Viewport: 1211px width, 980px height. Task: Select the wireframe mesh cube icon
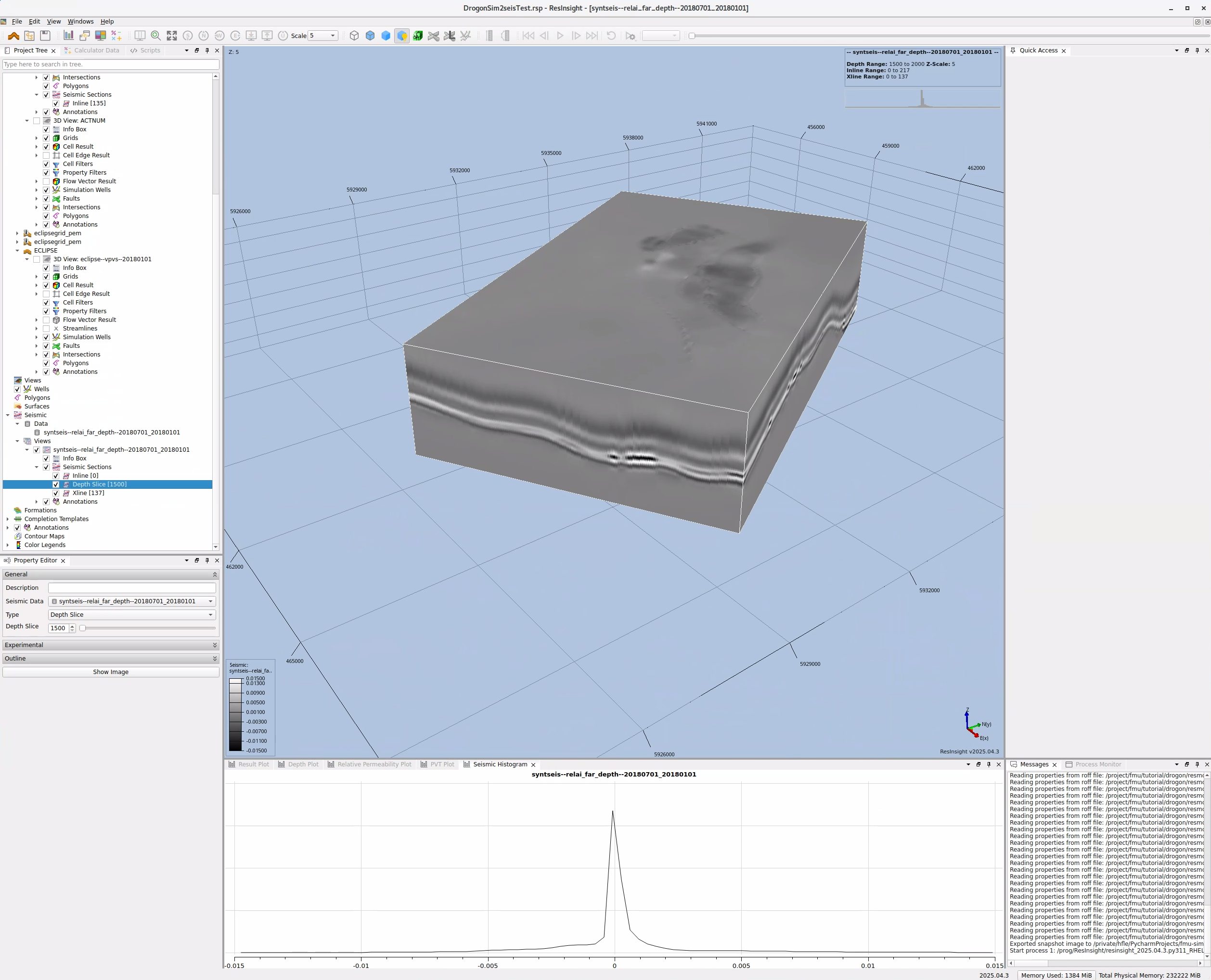tap(354, 36)
